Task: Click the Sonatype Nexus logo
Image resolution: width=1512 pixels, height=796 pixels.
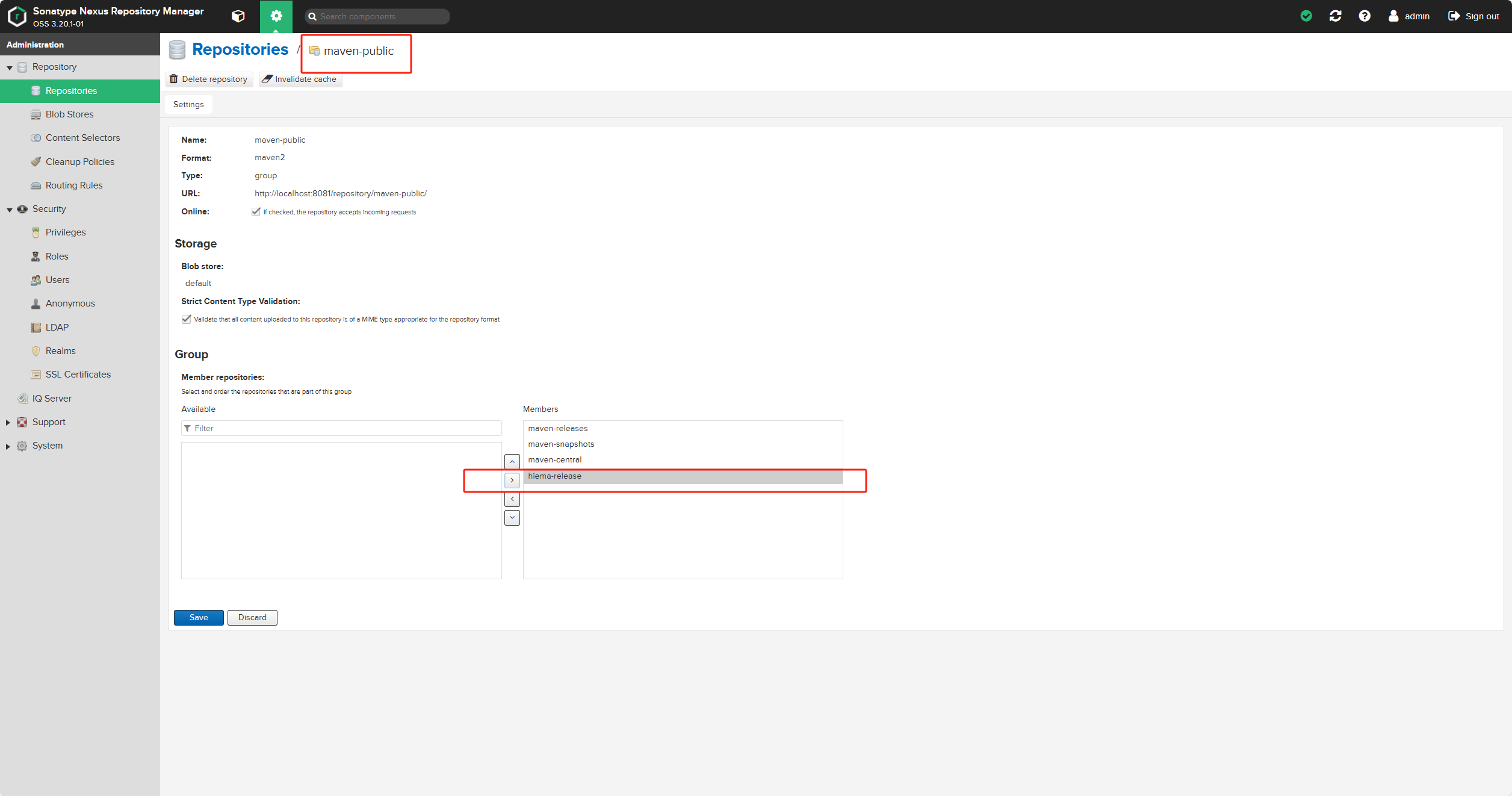Action: tap(17, 16)
